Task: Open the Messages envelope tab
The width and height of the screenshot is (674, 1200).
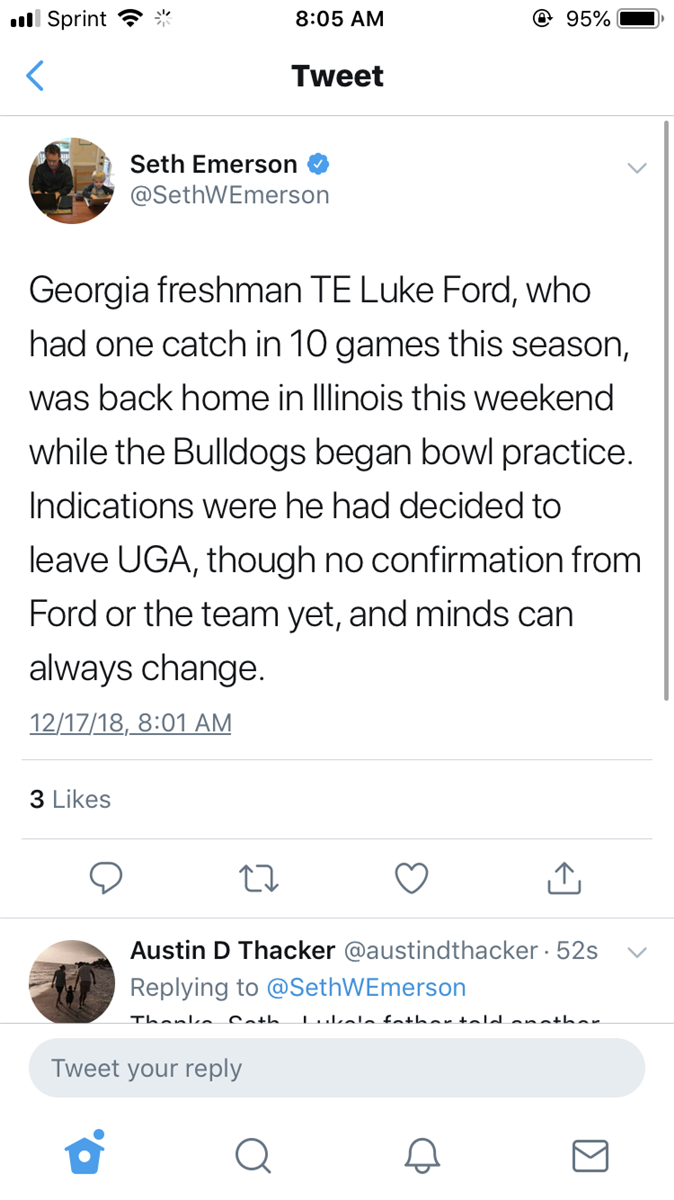Action: (589, 1155)
